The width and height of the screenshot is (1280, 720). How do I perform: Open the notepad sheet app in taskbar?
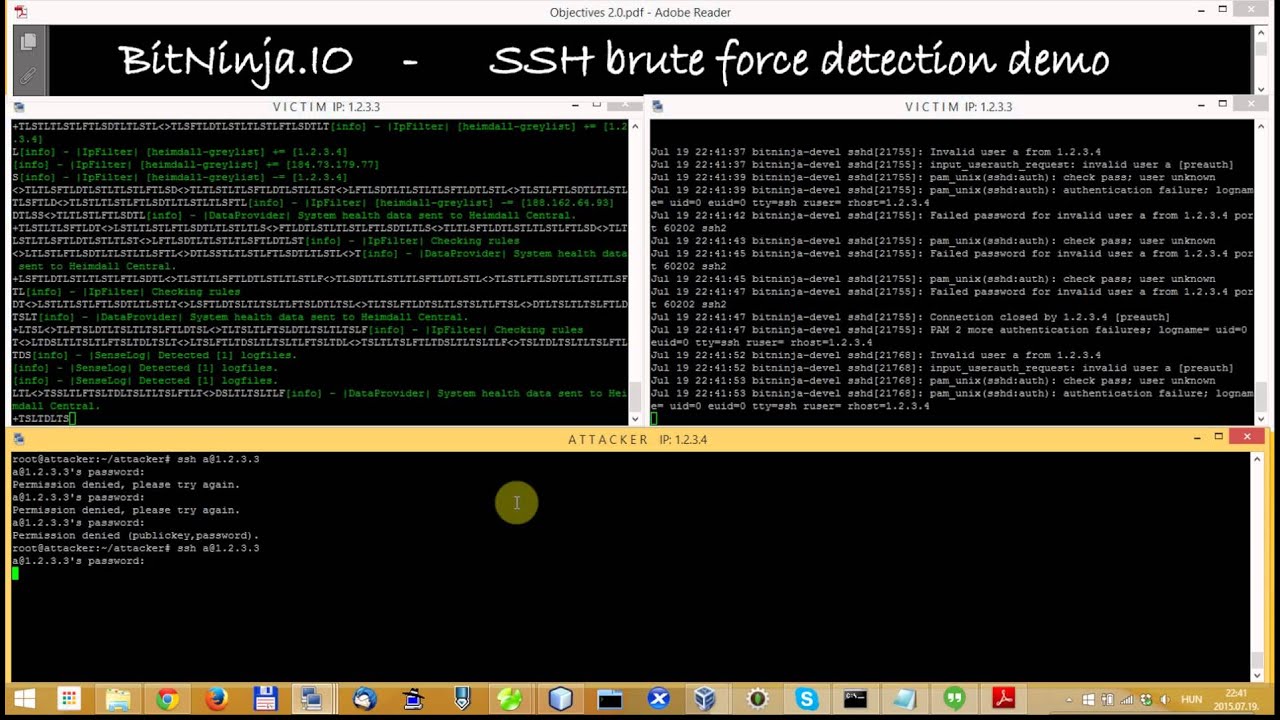coord(905,699)
